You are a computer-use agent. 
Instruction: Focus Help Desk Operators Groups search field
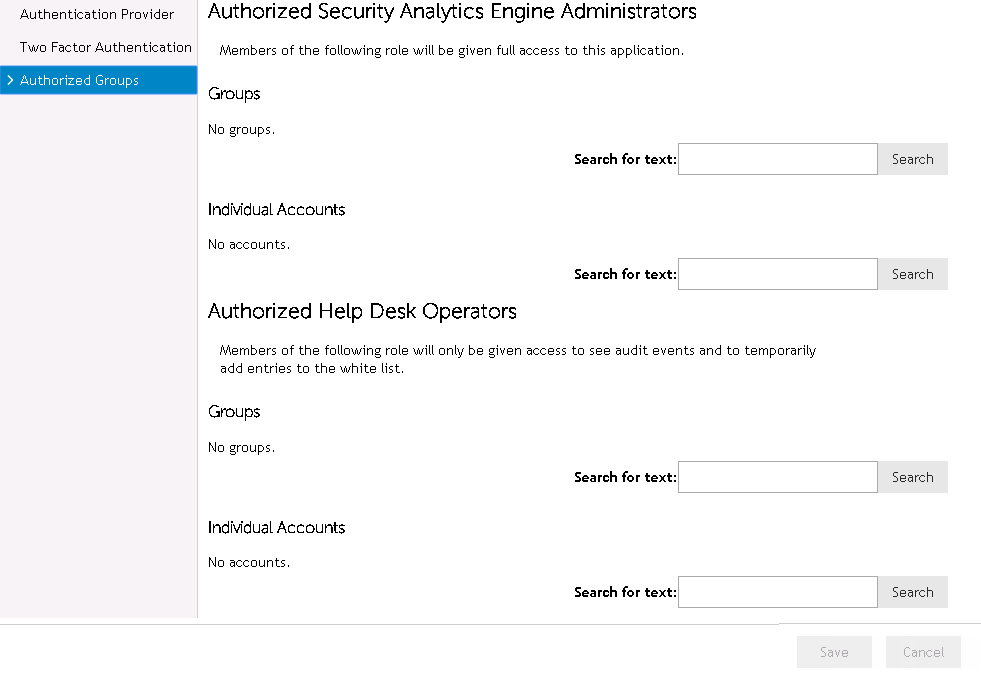pos(777,477)
